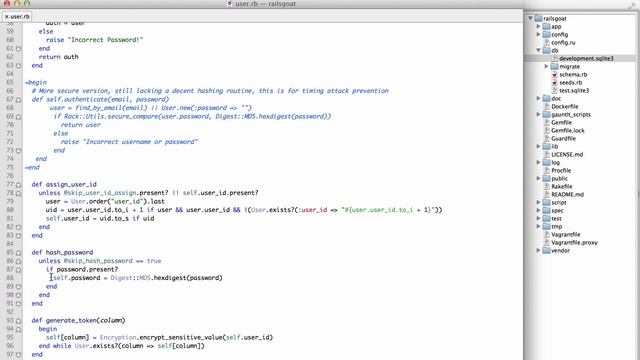Expand the lib folder

click(x=538, y=146)
